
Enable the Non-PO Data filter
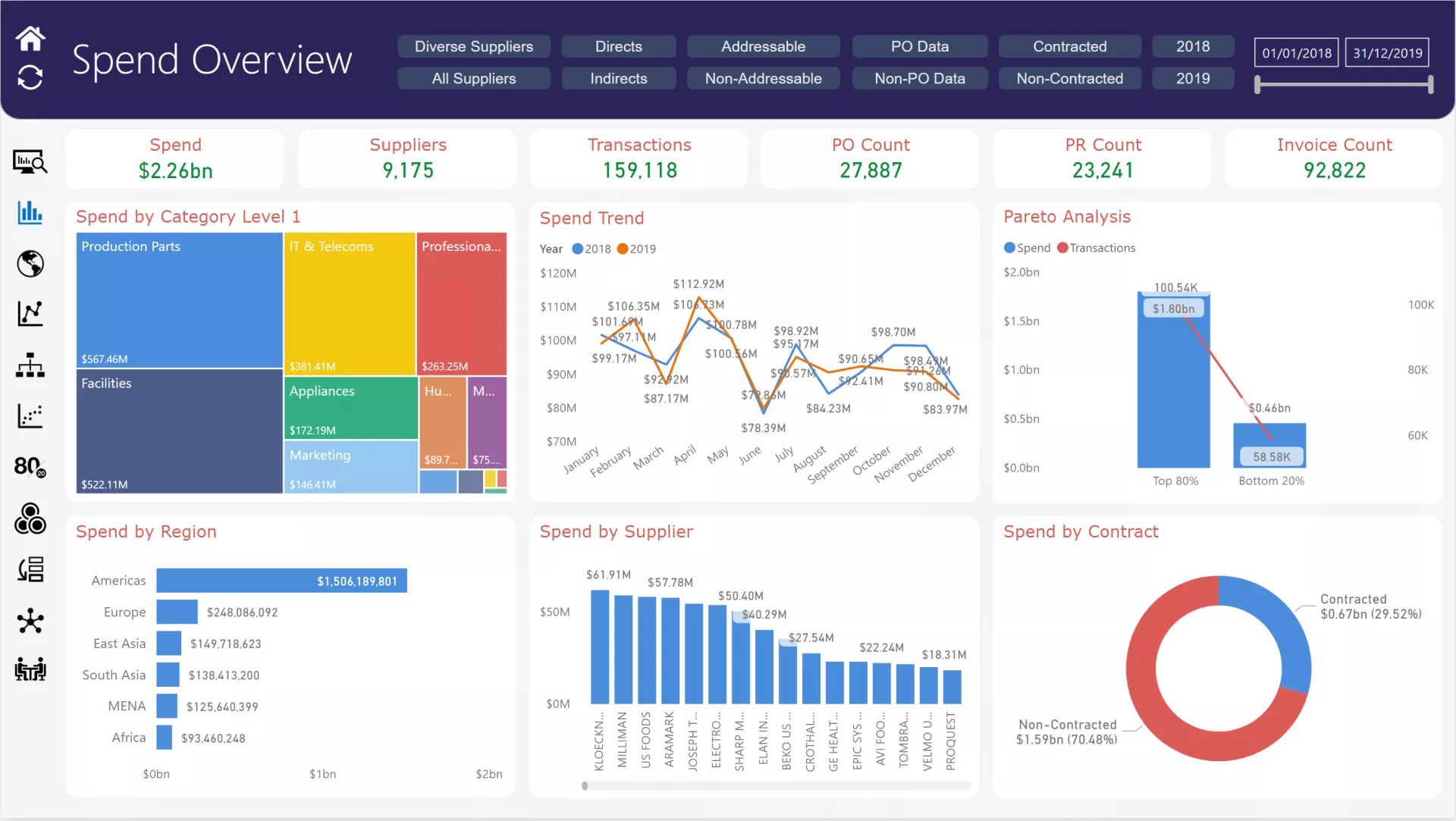tap(919, 78)
